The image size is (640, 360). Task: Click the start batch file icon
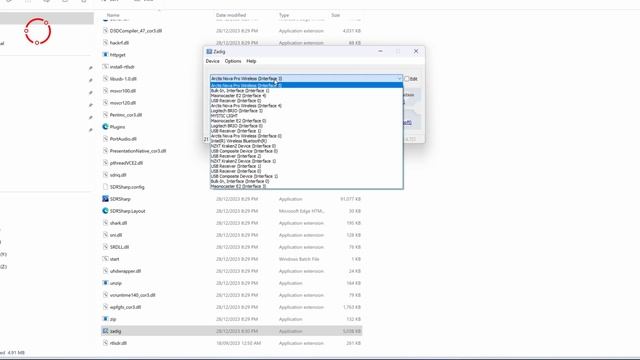[105, 259]
